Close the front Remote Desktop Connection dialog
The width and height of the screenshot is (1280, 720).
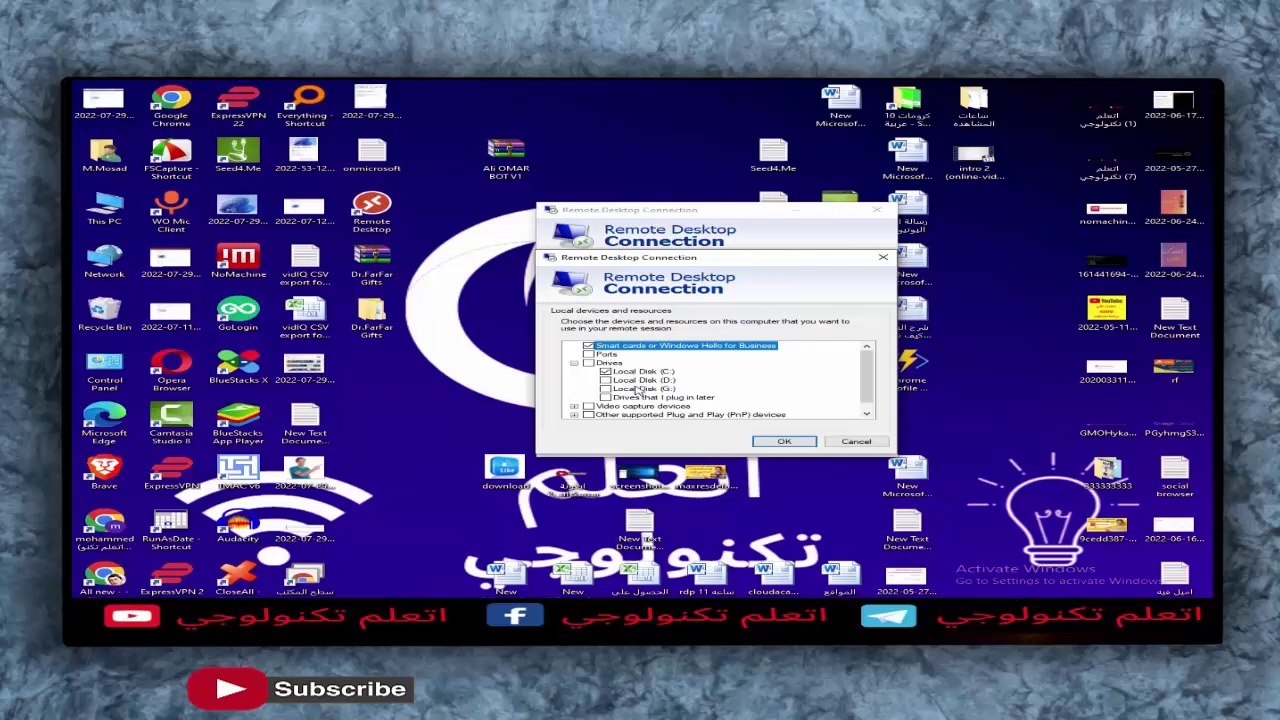click(x=883, y=257)
